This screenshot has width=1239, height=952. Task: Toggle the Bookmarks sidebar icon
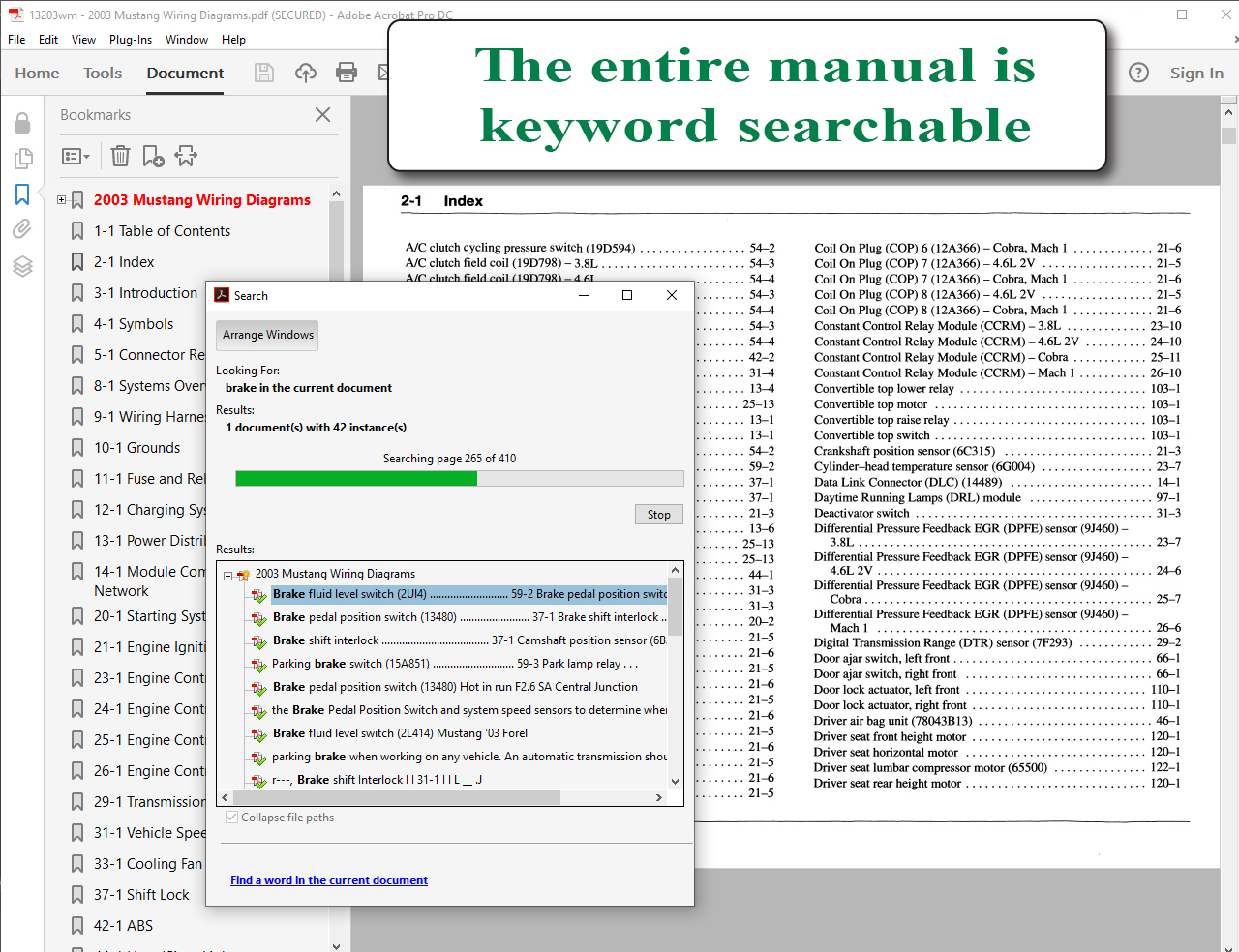pyautogui.click(x=22, y=194)
